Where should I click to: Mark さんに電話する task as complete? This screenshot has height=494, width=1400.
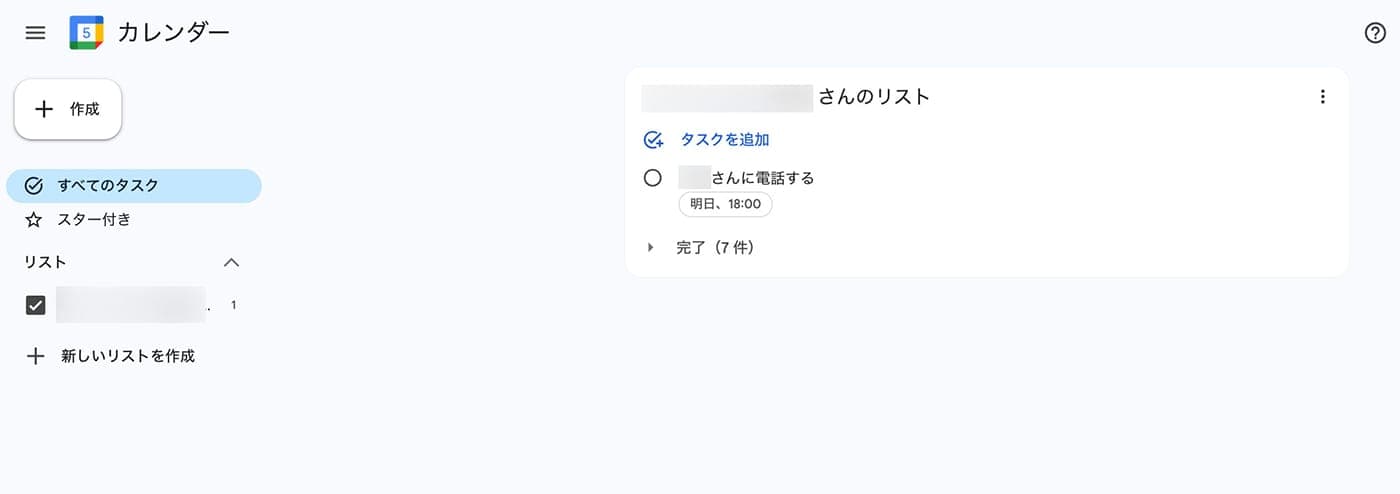[x=653, y=178]
